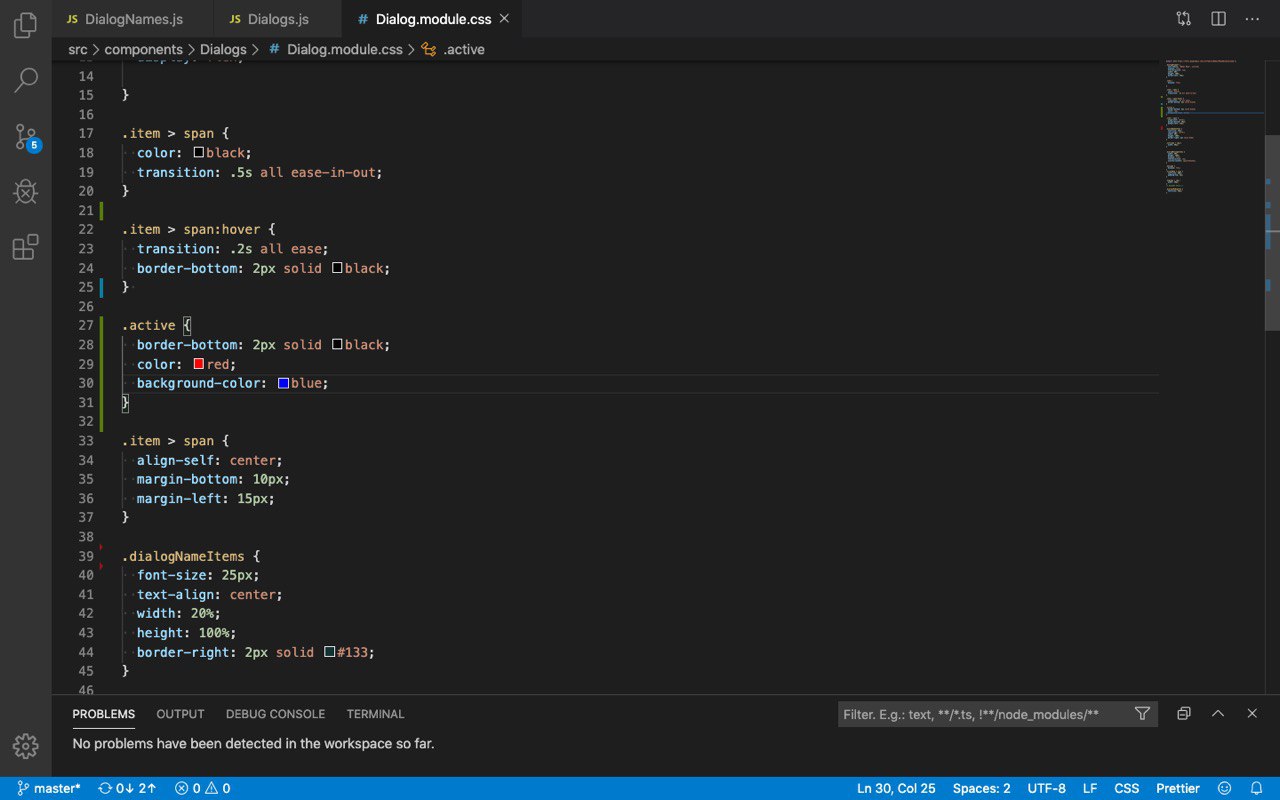This screenshot has height=800, width=1280.
Task: Open the Run and Debug view
Action: click(x=26, y=192)
